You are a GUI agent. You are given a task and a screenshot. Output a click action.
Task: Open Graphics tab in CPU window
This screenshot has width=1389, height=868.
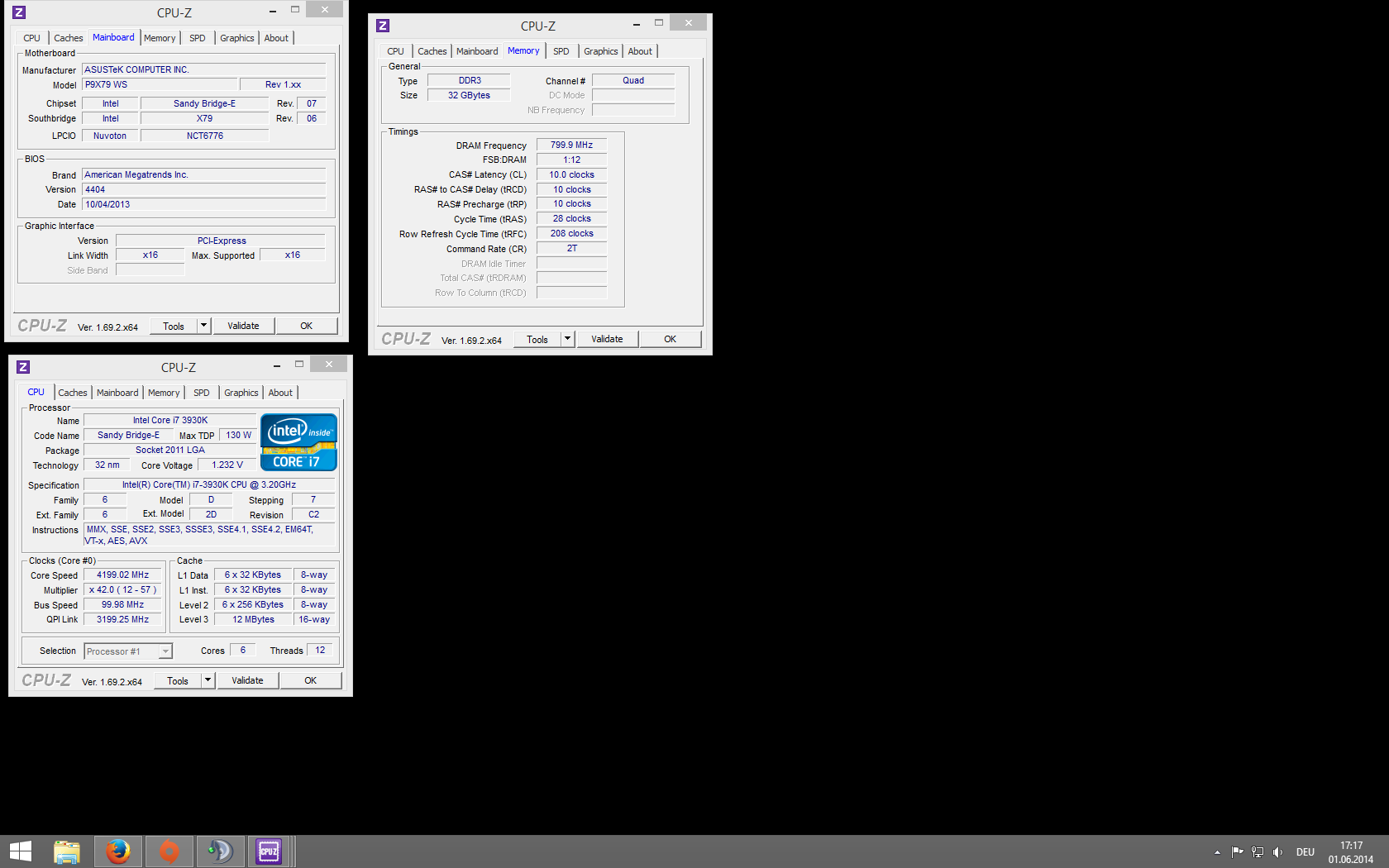241,393
